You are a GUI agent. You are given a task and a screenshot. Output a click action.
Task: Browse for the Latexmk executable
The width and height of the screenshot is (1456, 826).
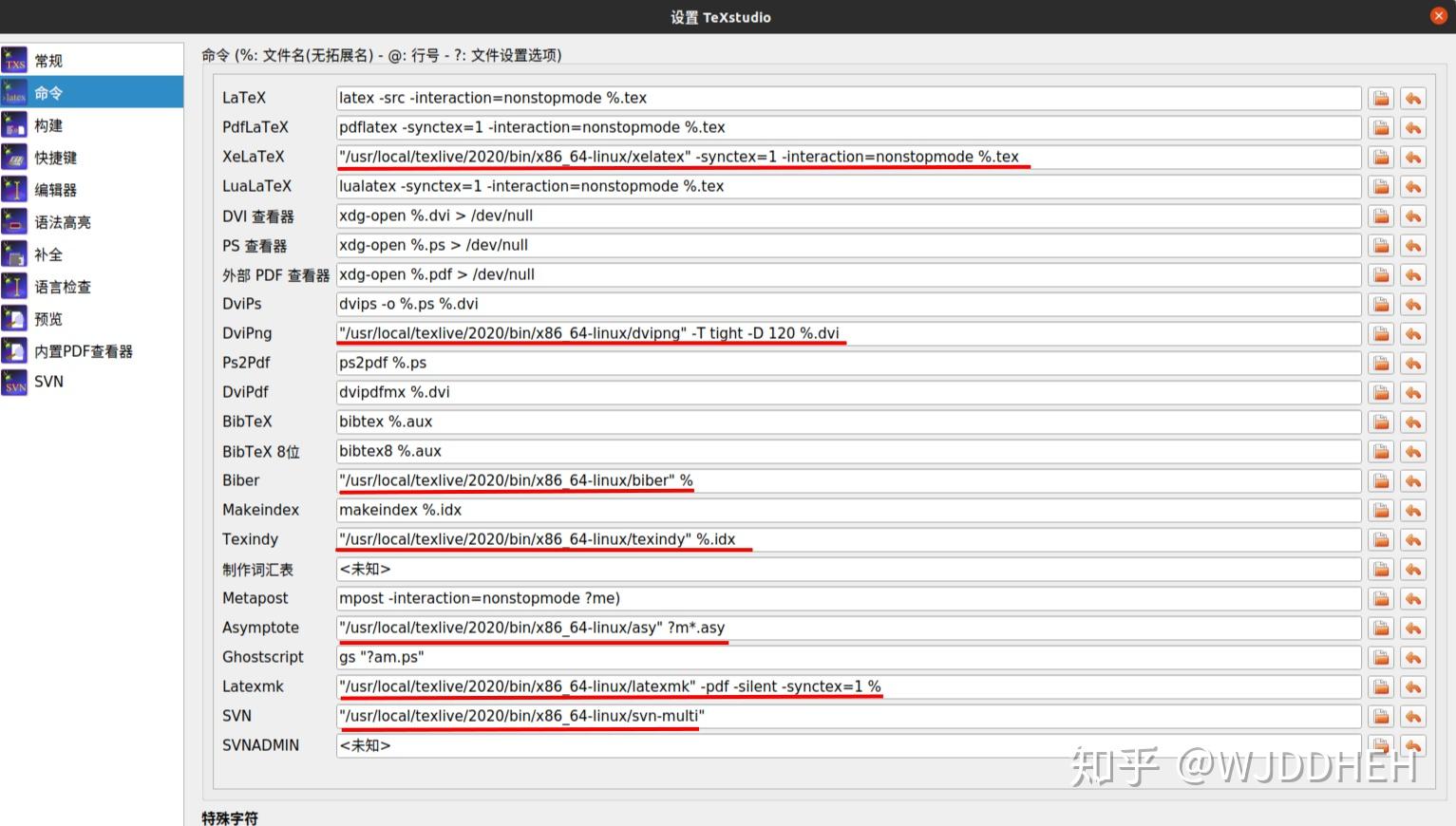(1381, 687)
